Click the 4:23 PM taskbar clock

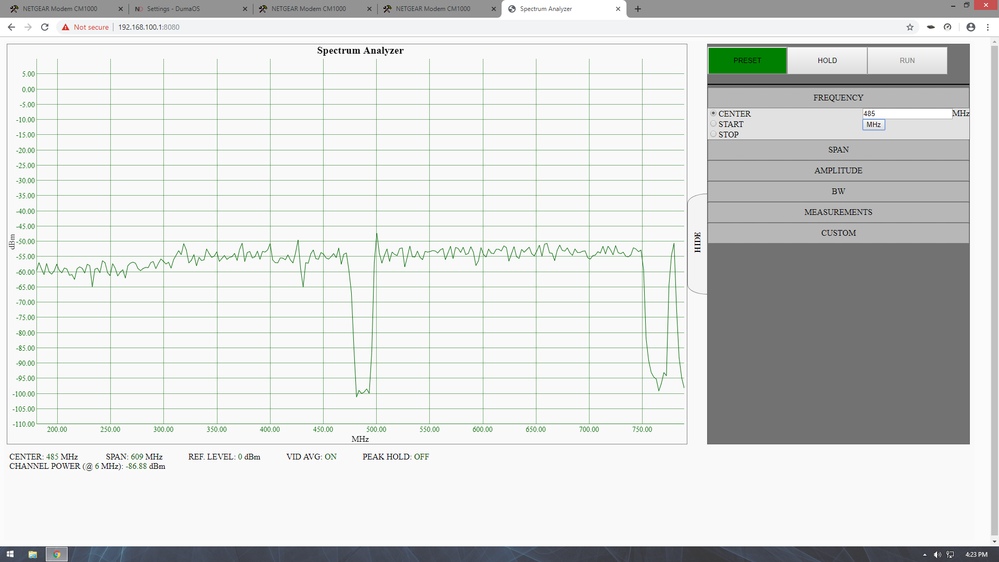coord(976,555)
